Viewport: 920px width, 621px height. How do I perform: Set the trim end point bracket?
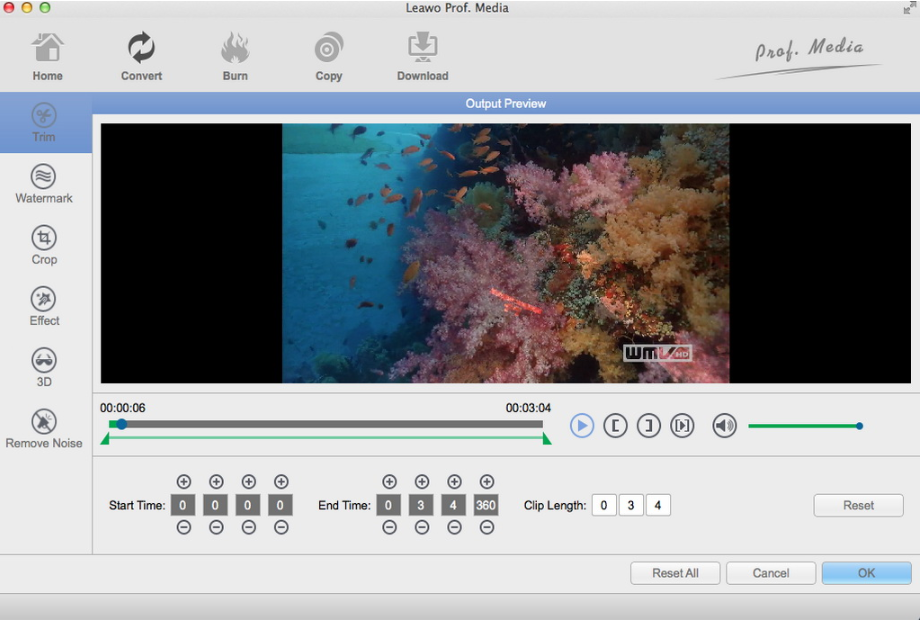tap(649, 426)
